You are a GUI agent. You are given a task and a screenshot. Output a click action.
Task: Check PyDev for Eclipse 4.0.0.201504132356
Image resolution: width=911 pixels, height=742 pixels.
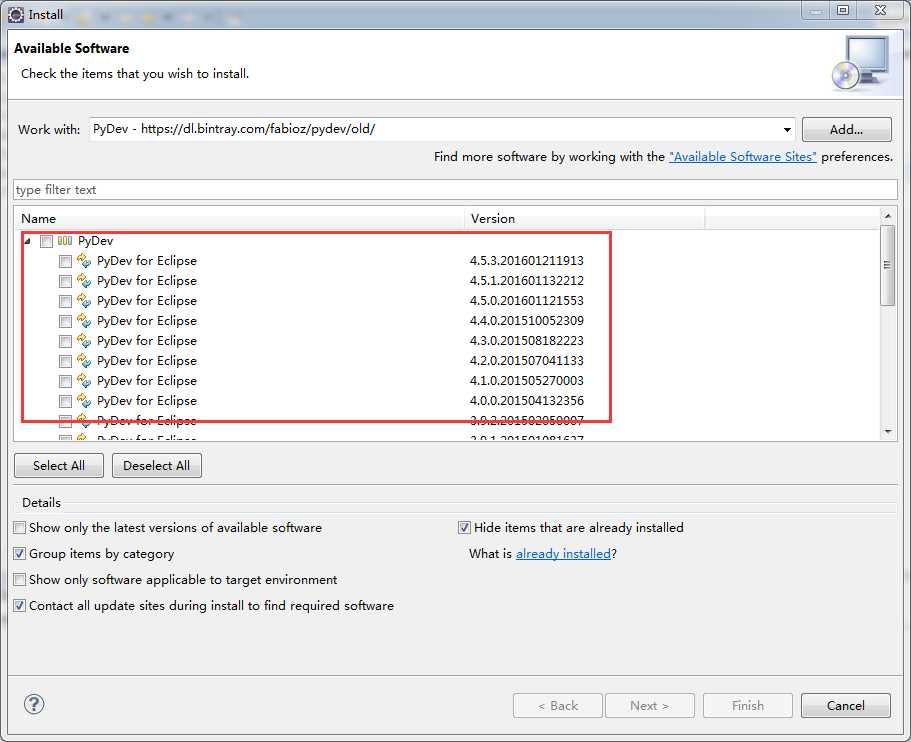tap(65, 402)
